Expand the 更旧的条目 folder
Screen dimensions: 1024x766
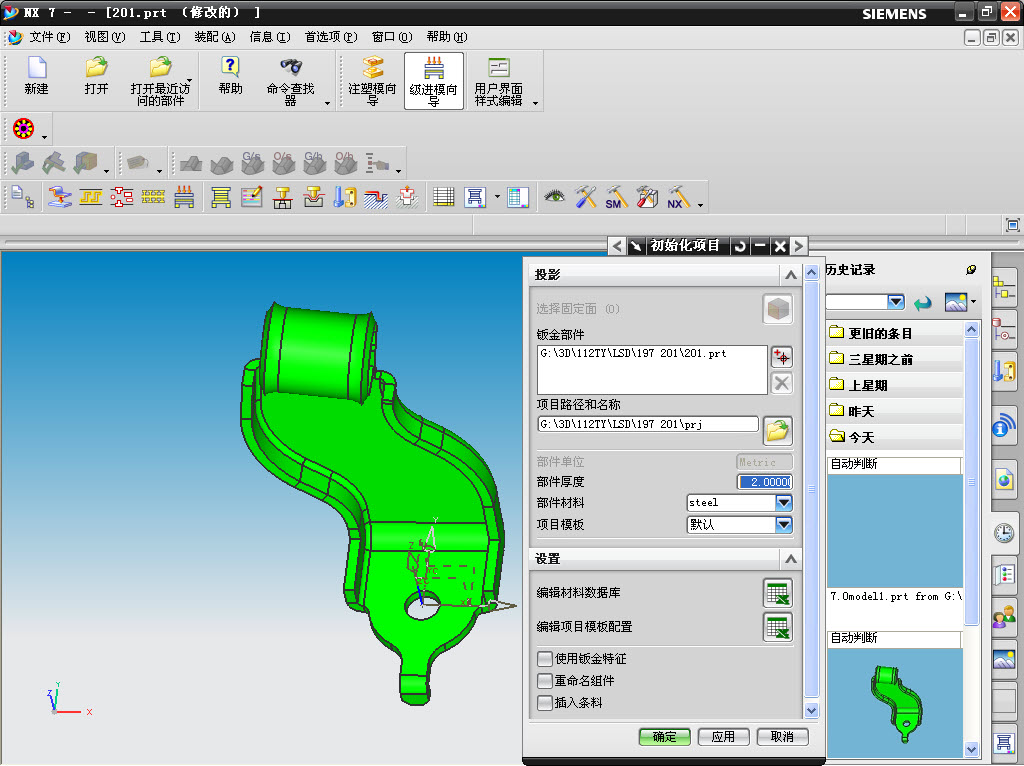click(x=895, y=334)
